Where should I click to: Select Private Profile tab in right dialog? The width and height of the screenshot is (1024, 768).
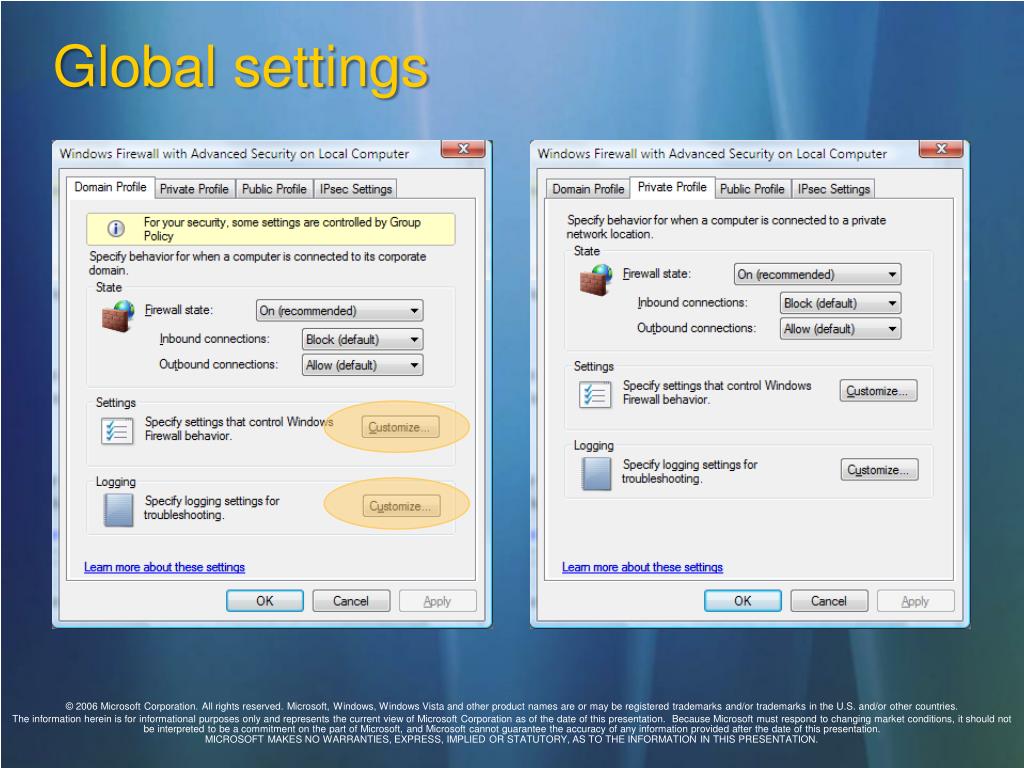click(672, 187)
